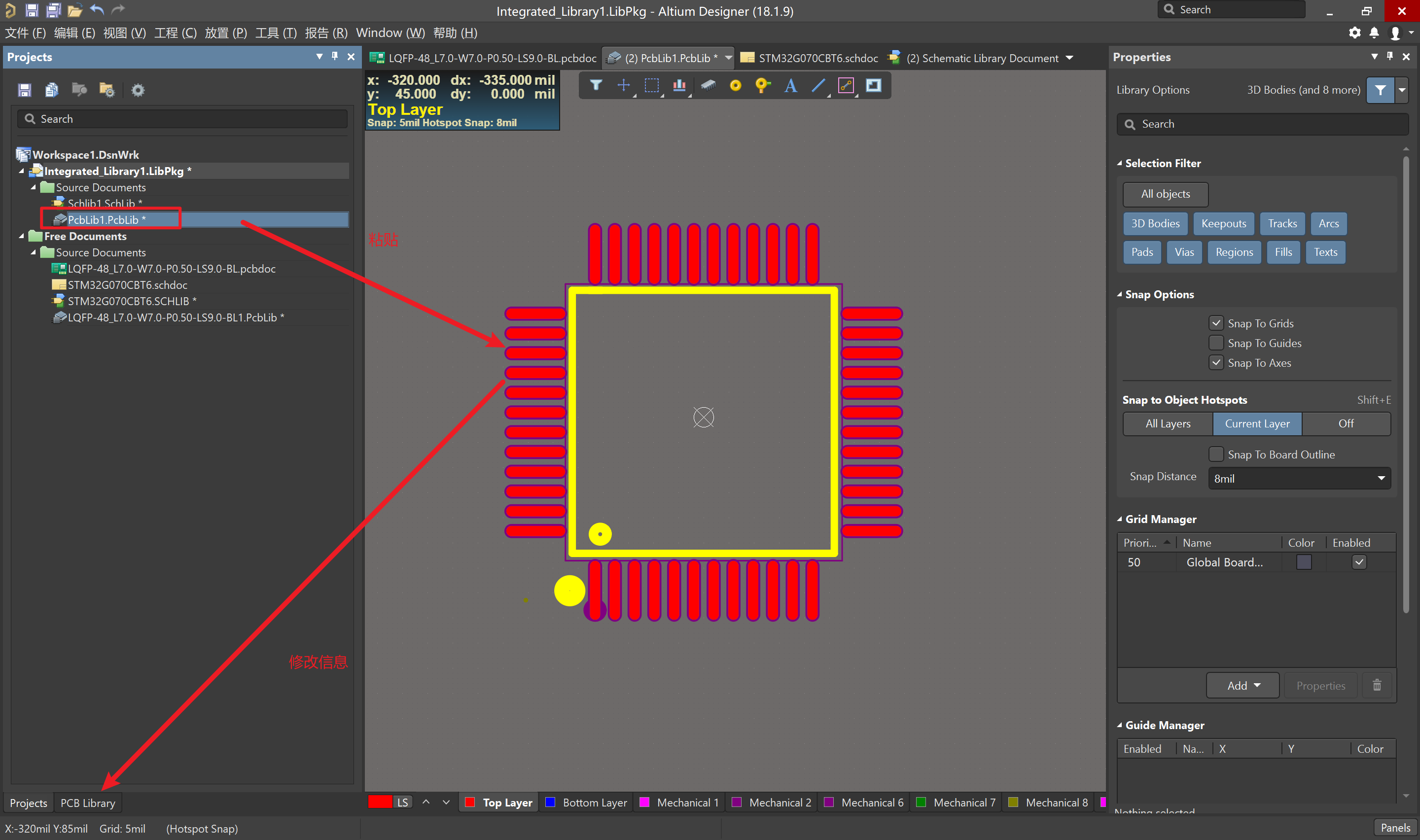Screen dimensions: 1420x840
Task: Select the Bottom Layer tab
Action: coord(586,802)
